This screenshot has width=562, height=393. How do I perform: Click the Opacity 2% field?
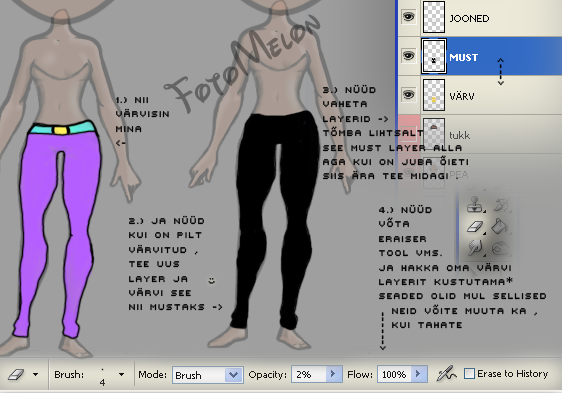point(309,374)
